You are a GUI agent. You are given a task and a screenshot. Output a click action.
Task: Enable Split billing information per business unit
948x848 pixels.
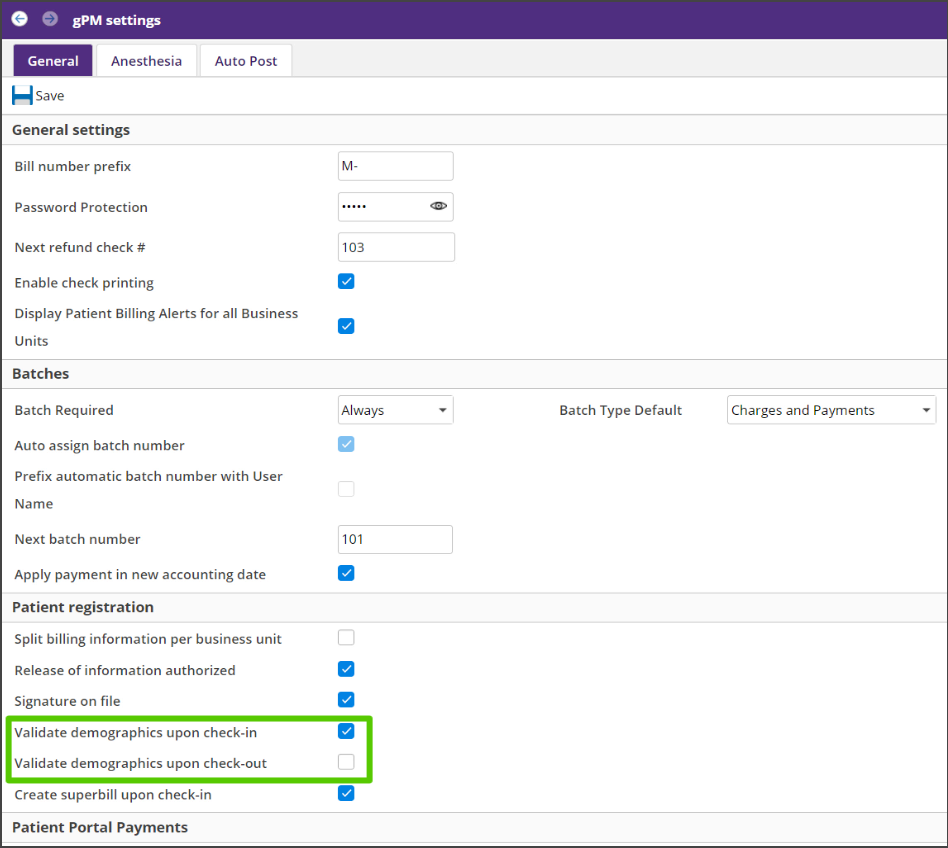(346, 638)
